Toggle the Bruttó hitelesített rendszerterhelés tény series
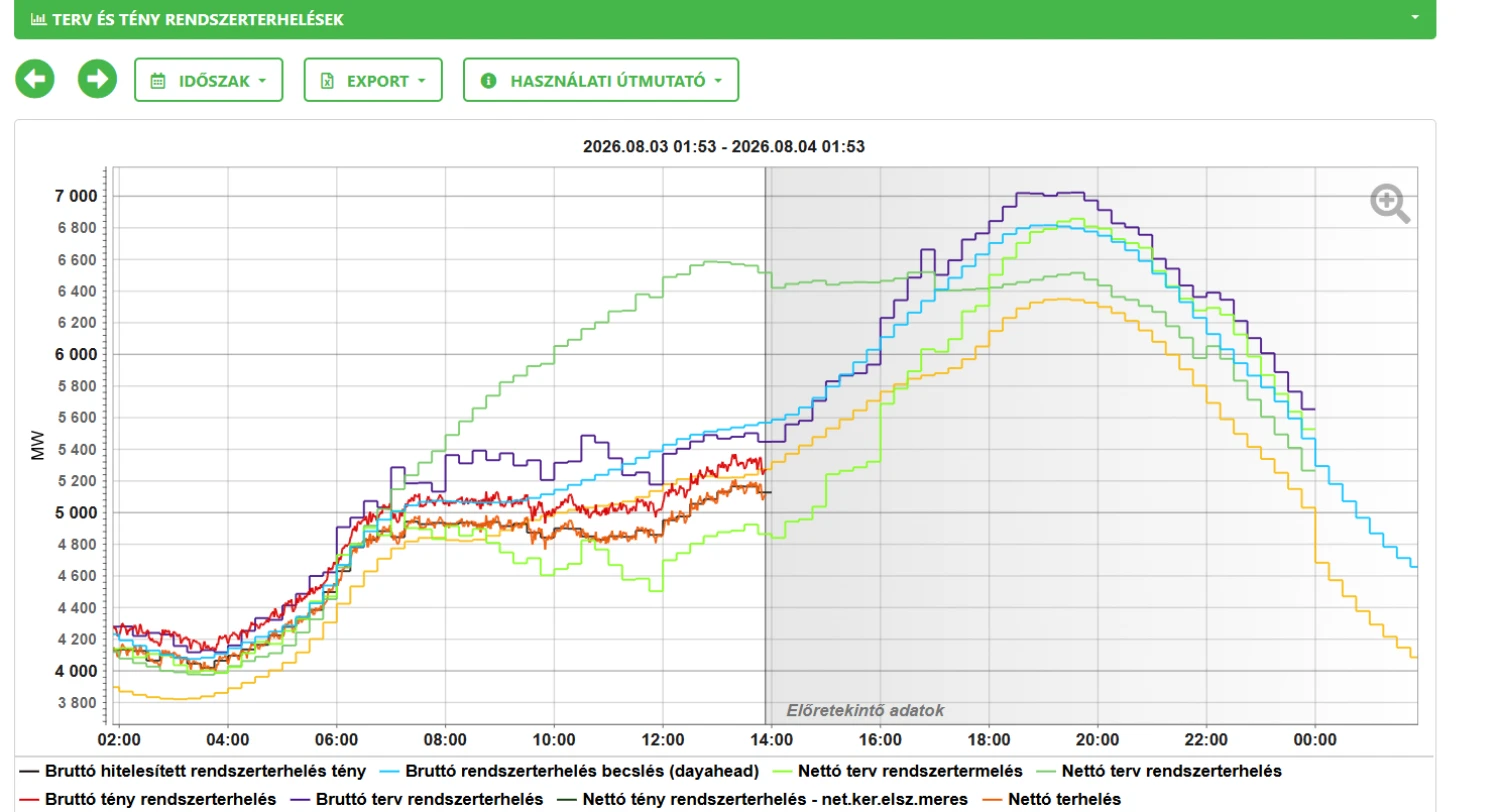The height and width of the screenshot is (812, 1500). click(x=193, y=771)
